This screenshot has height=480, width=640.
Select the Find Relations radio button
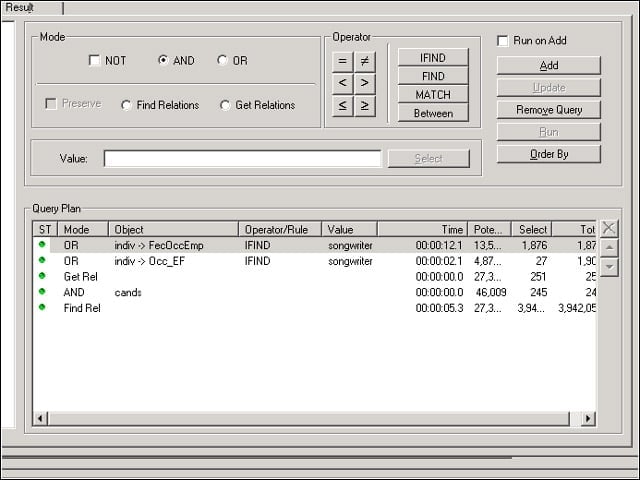126,105
